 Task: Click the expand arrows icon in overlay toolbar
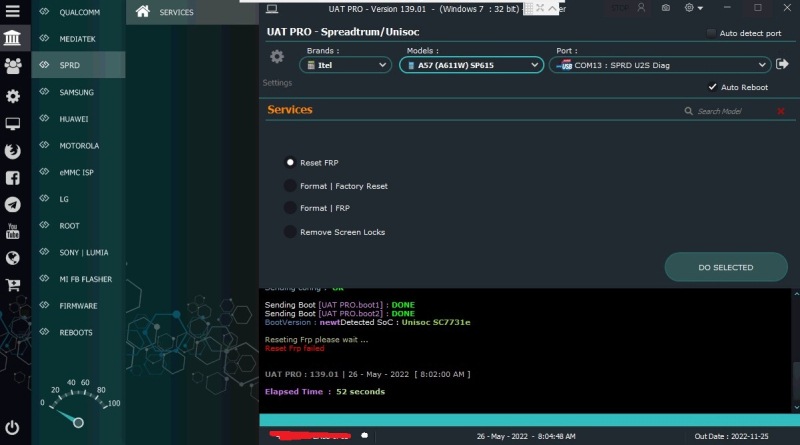point(540,8)
